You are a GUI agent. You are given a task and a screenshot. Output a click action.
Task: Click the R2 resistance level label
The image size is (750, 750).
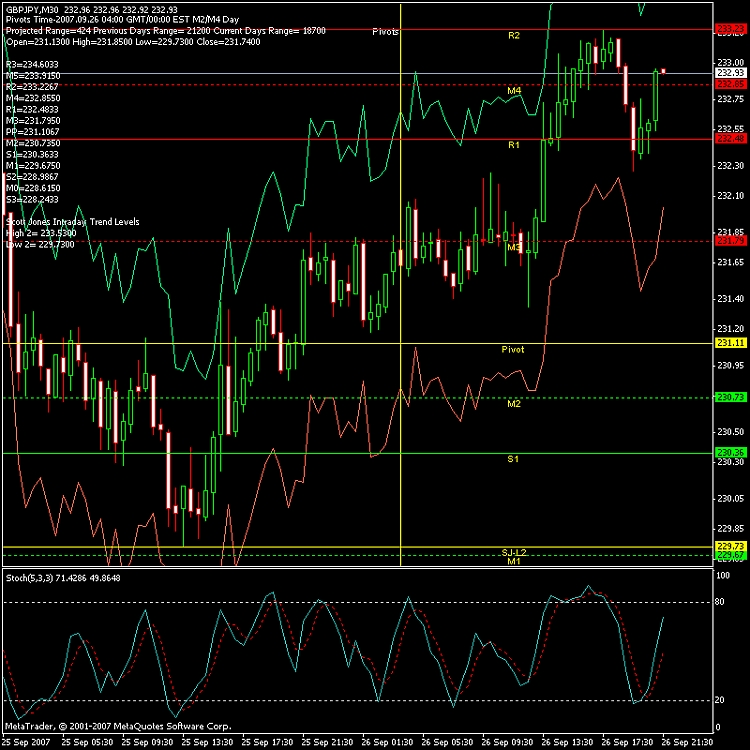514,36
